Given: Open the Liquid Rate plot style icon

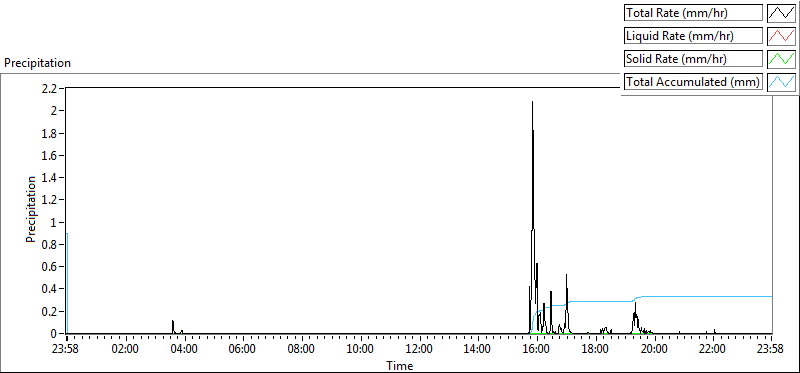Looking at the screenshot, I should click(781, 36).
